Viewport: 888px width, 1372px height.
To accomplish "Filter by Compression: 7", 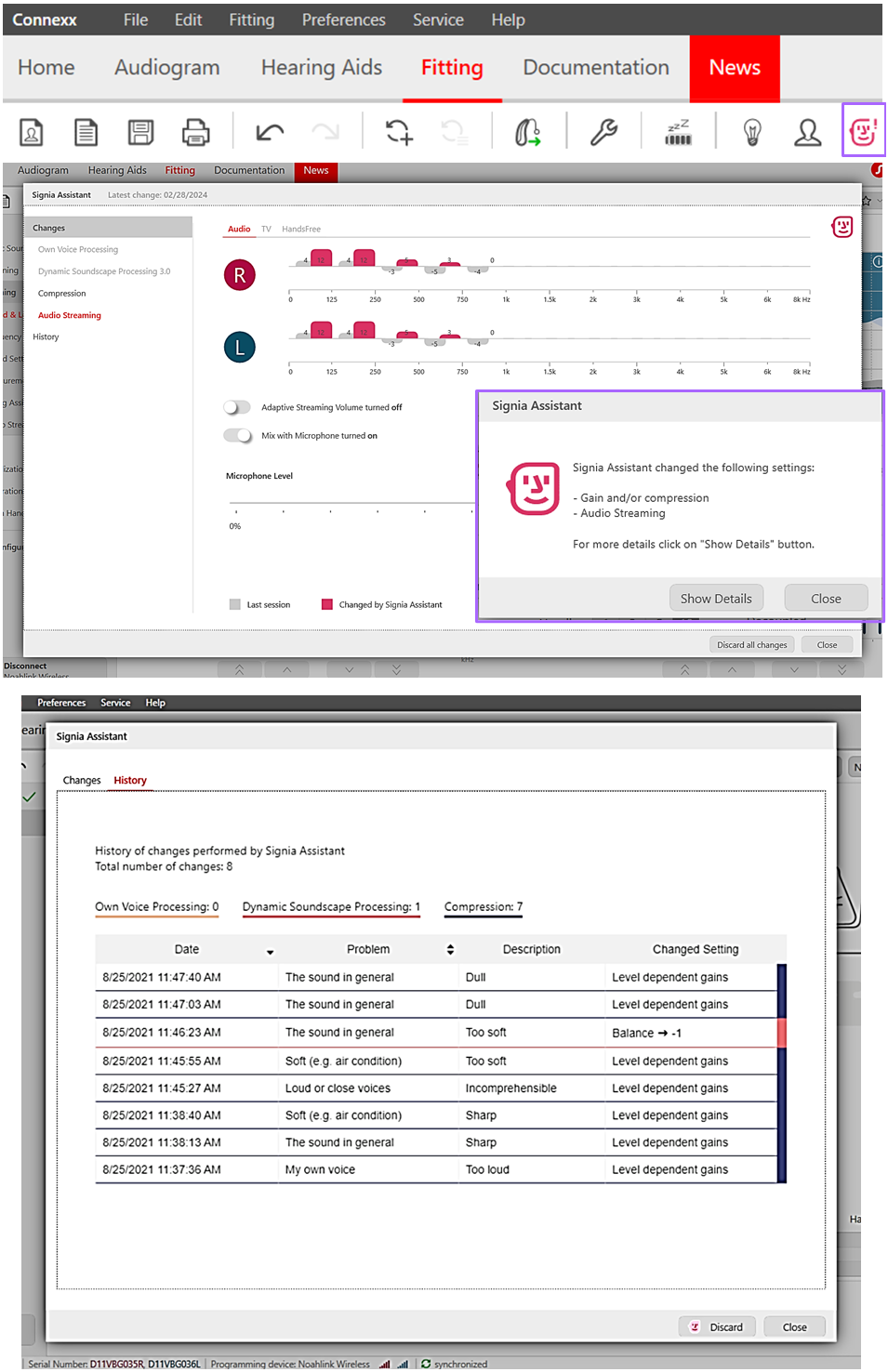I will pos(484,907).
